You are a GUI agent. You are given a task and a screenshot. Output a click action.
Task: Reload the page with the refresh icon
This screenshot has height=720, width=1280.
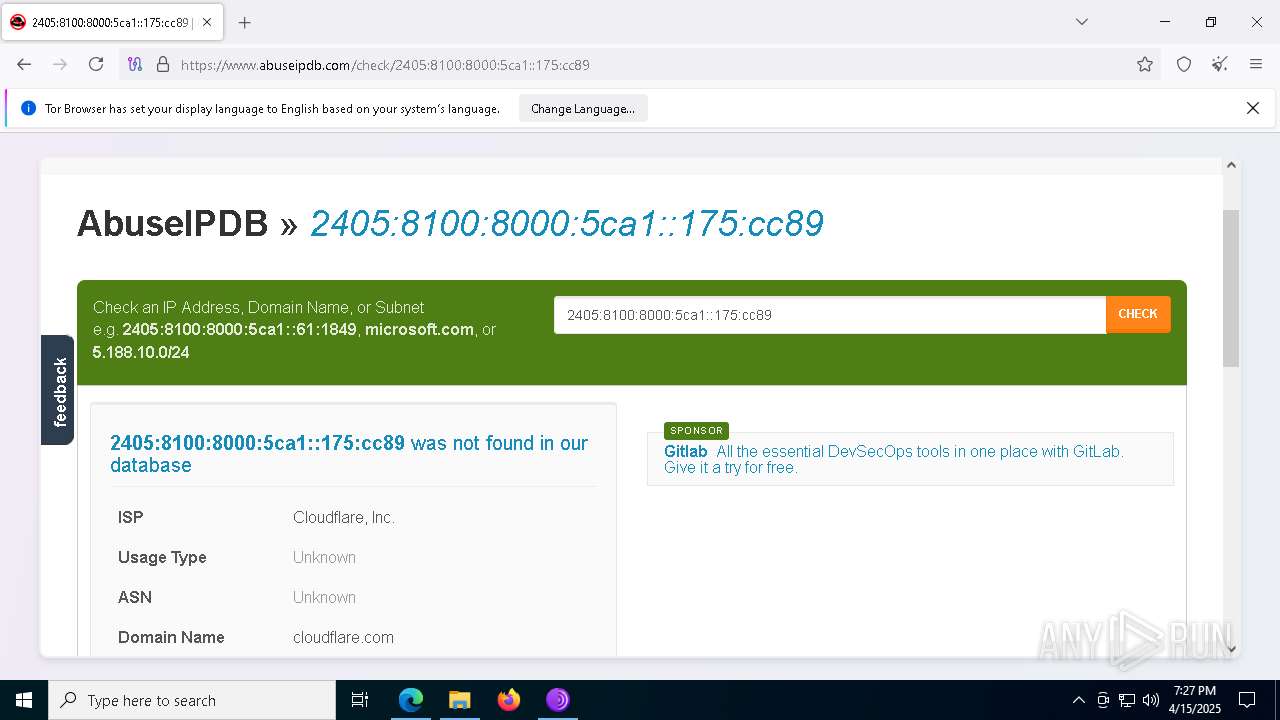point(96,64)
